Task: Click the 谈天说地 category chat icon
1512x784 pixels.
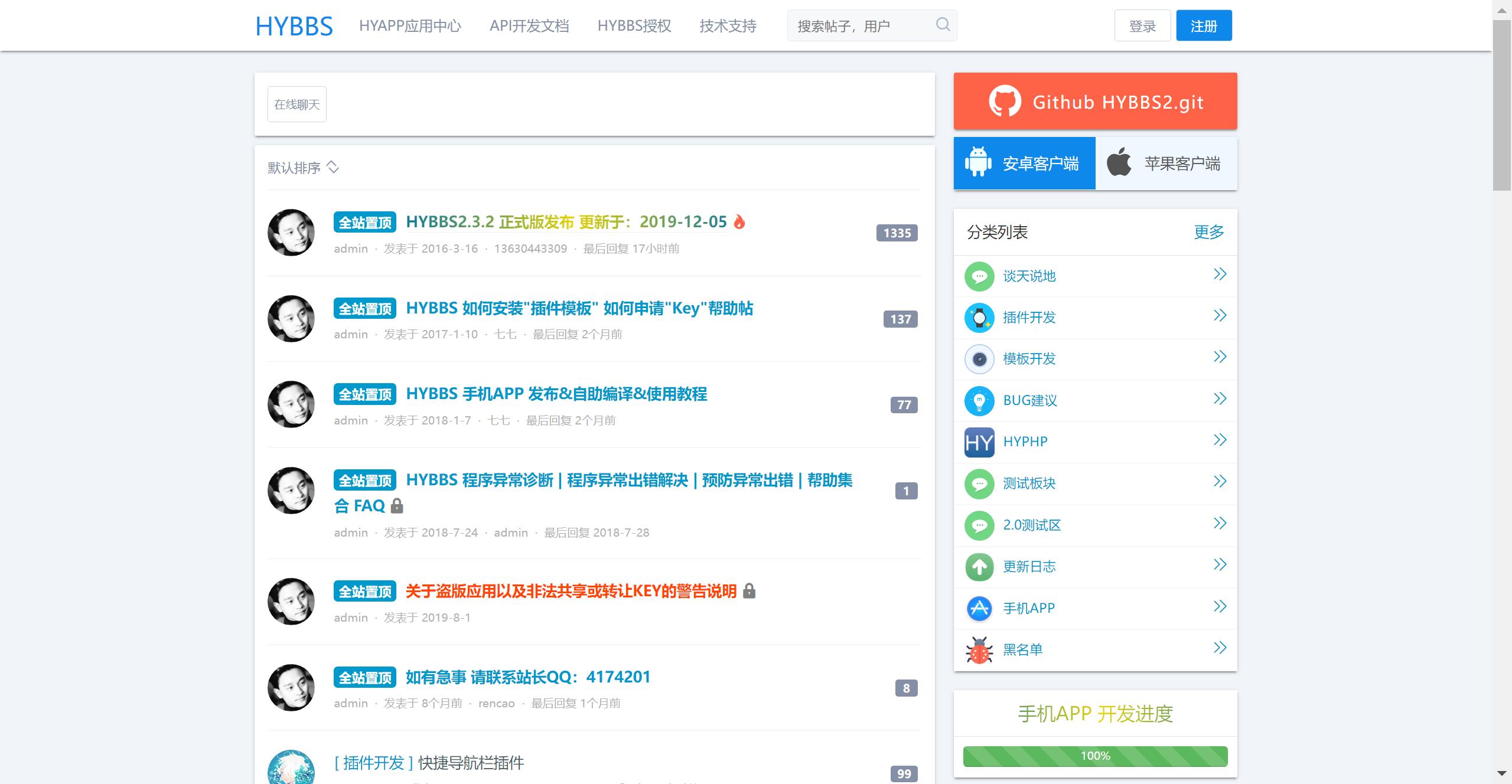Action: tap(979, 276)
